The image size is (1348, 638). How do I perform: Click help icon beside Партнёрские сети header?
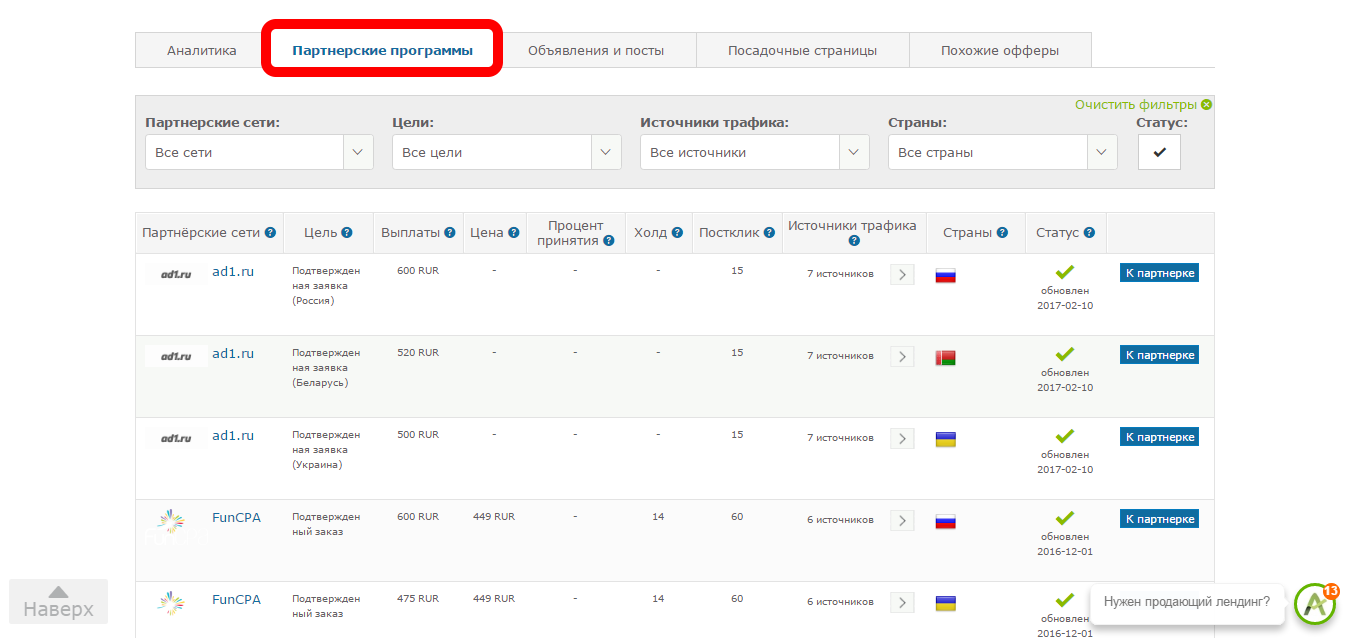pyautogui.click(x=270, y=233)
